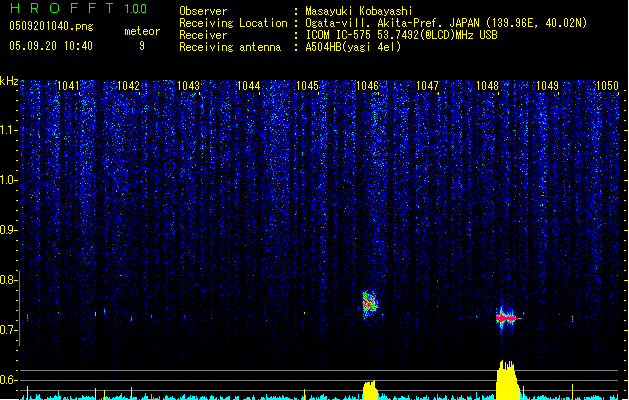Click the 'meteor' count label
The image size is (629, 400).
[x=142, y=31]
